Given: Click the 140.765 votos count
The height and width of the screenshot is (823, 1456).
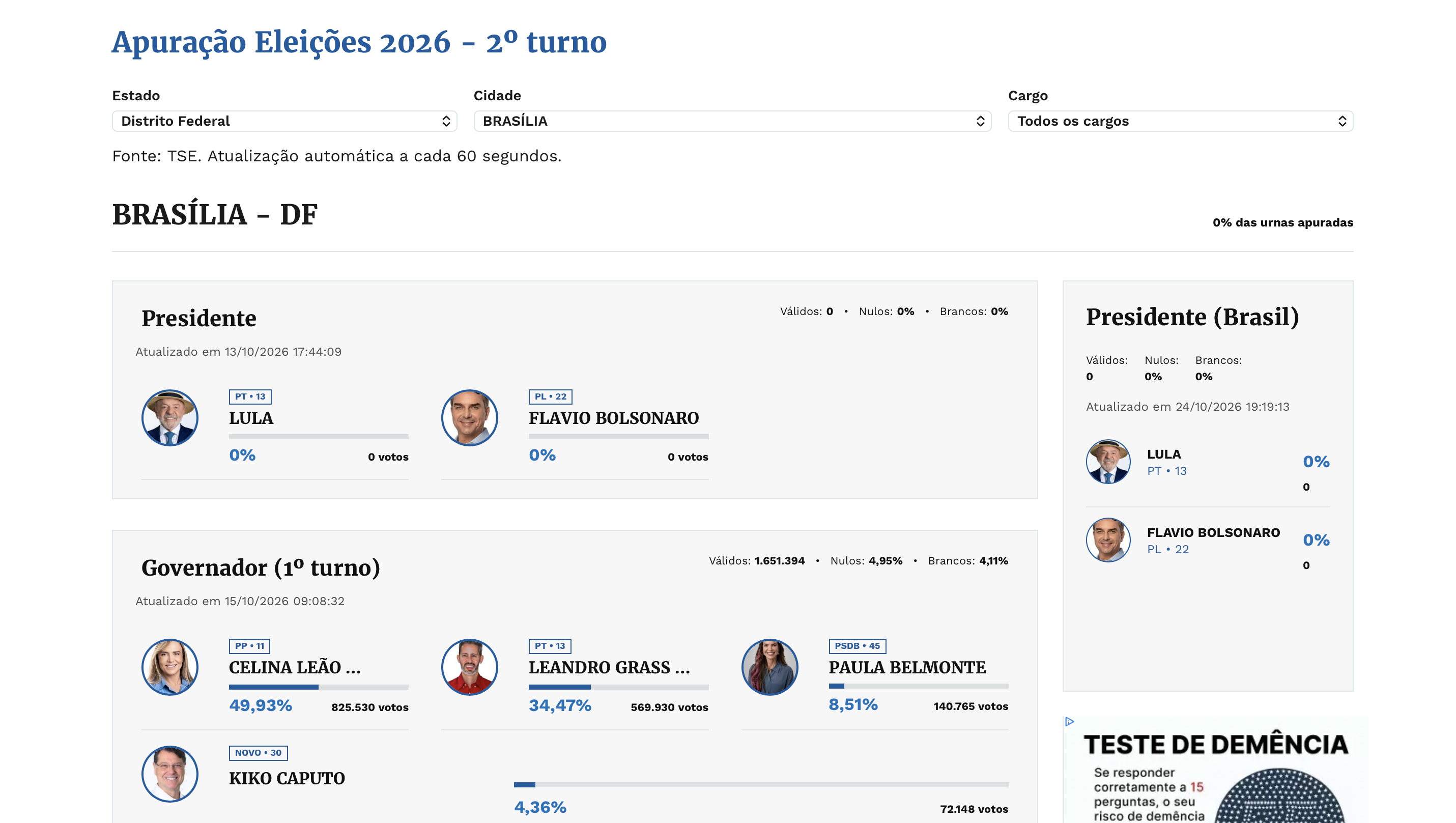Looking at the screenshot, I should coord(970,706).
